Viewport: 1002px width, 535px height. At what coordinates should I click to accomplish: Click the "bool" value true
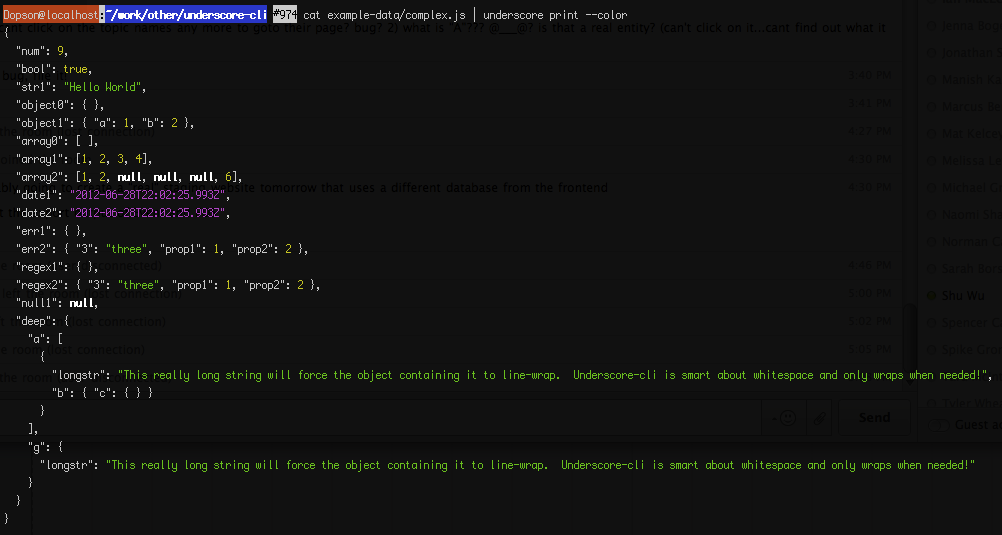click(x=75, y=69)
